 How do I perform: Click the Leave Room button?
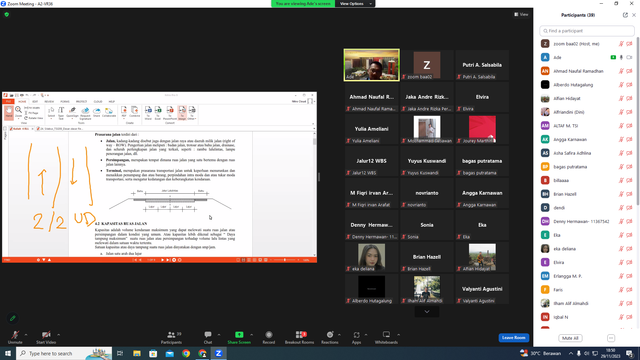pos(513,338)
